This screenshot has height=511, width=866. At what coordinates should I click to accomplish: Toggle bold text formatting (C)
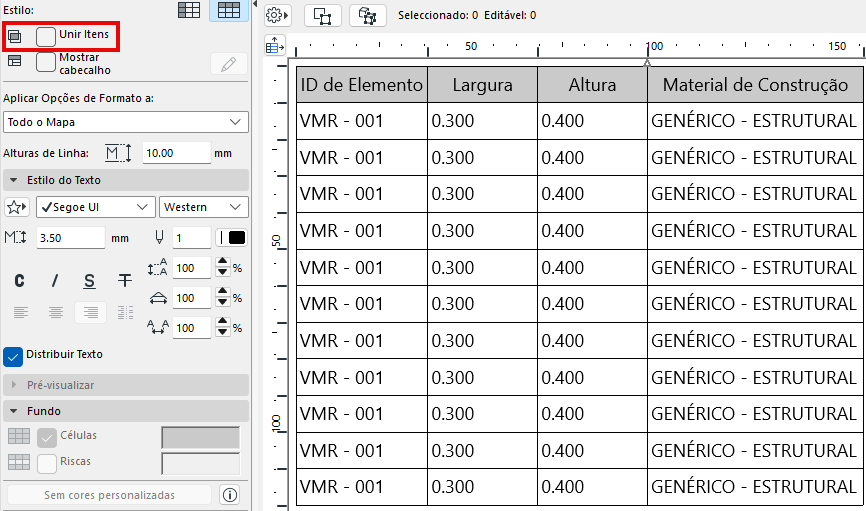(x=19, y=281)
